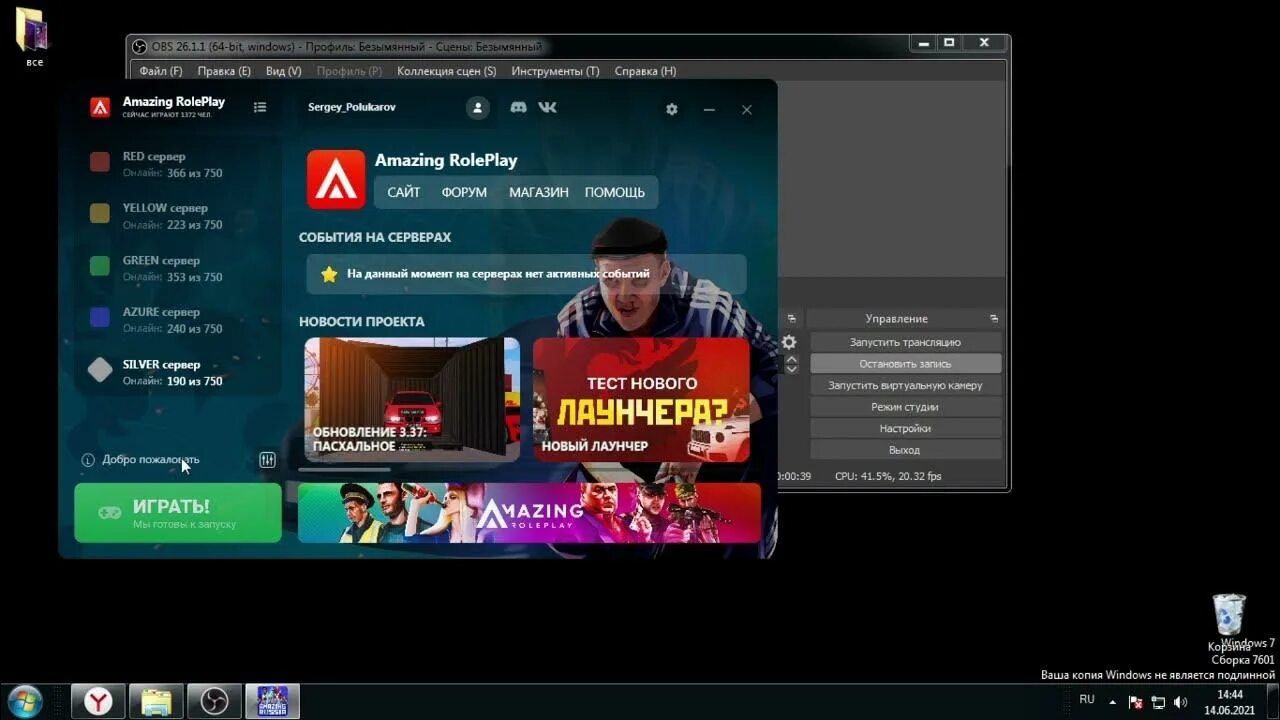This screenshot has height=720, width=1280.
Task: Open Настройки button in OBS
Action: (905, 428)
